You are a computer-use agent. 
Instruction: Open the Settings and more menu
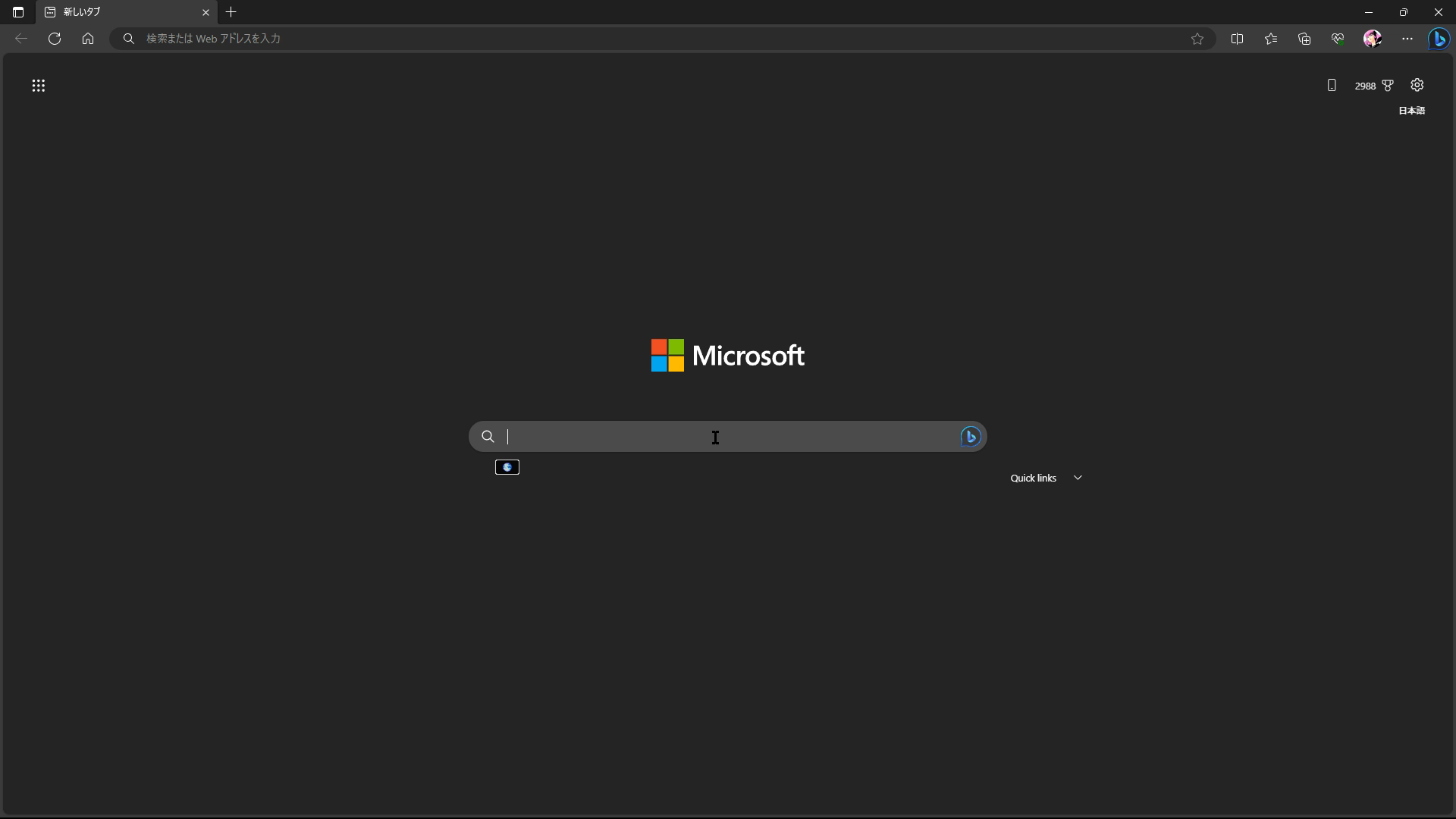point(1407,39)
